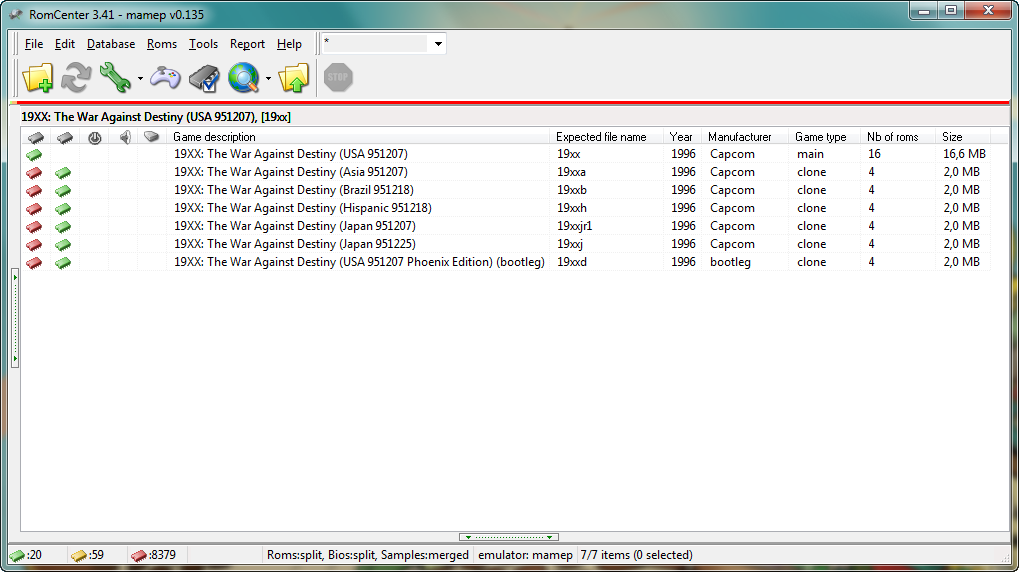
Task: Click the bottom panel splitter handle
Action: (509, 538)
